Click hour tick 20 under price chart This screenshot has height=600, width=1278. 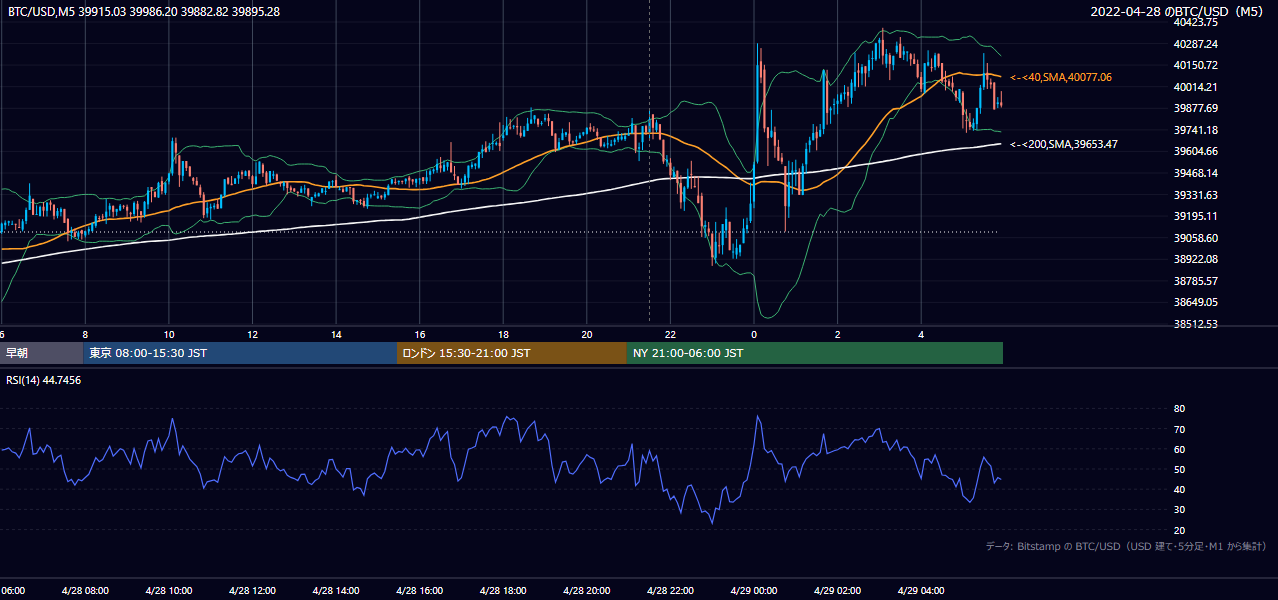click(587, 334)
